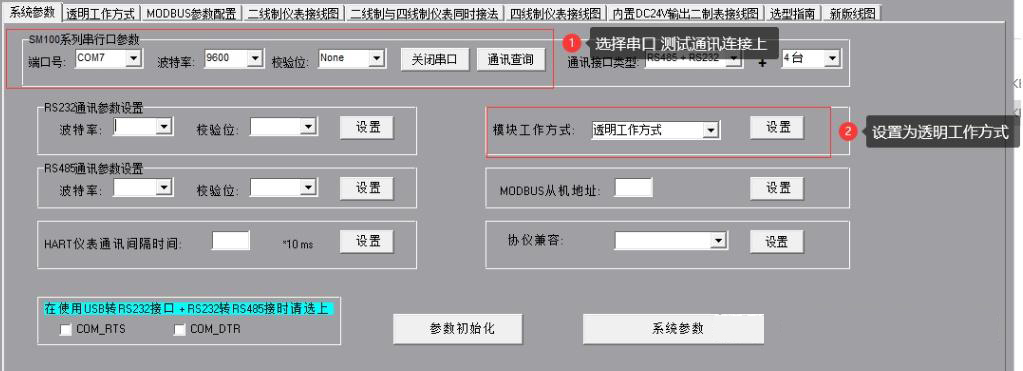Viewport: 1023px width, 371px height.
Task: Click 设置 beside 协议兼容
Action: click(776, 242)
